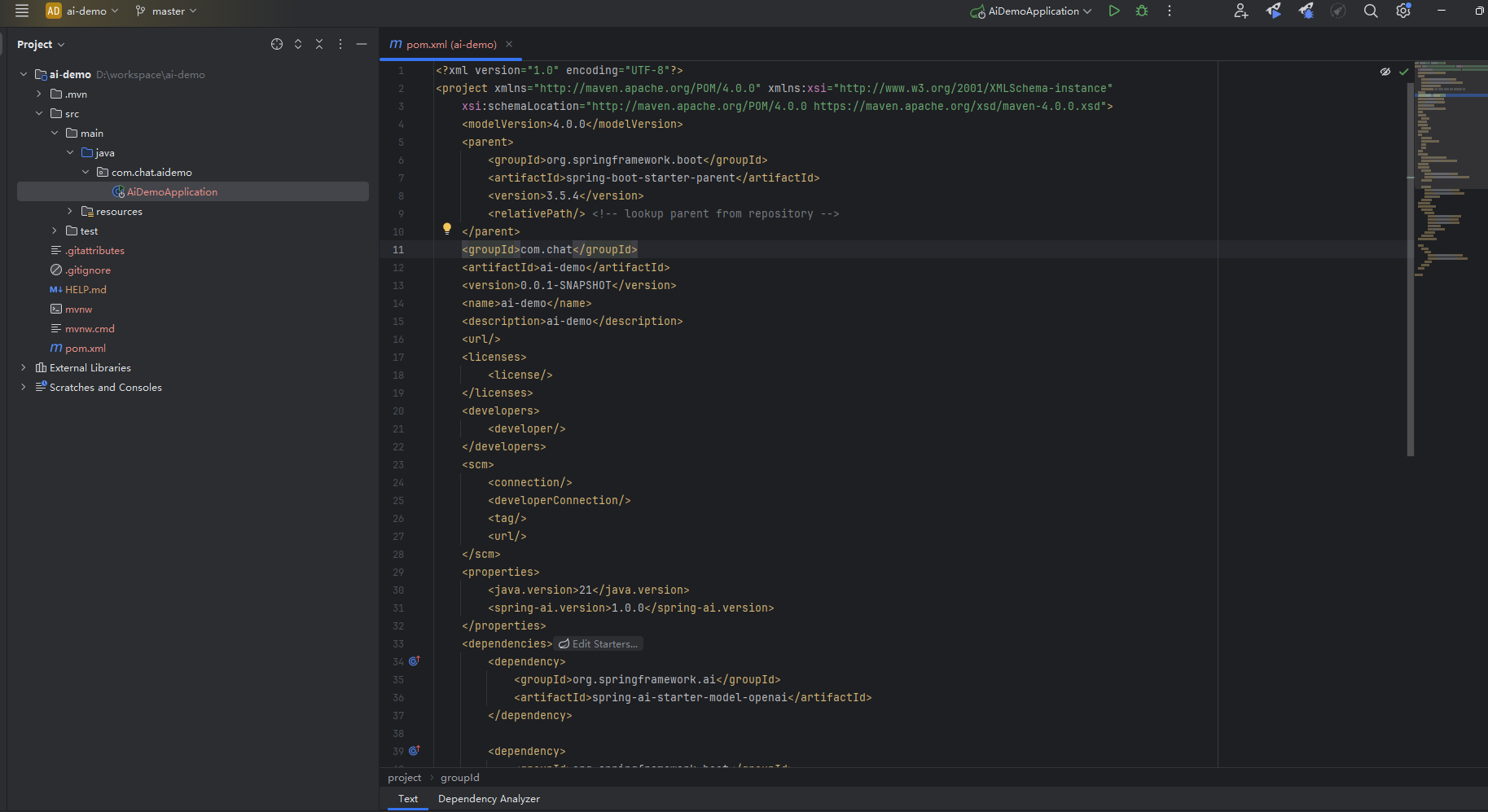Select opened file in Project tree (crosshair icon)
Image resolution: width=1488 pixels, height=812 pixels.
[277, 44]
